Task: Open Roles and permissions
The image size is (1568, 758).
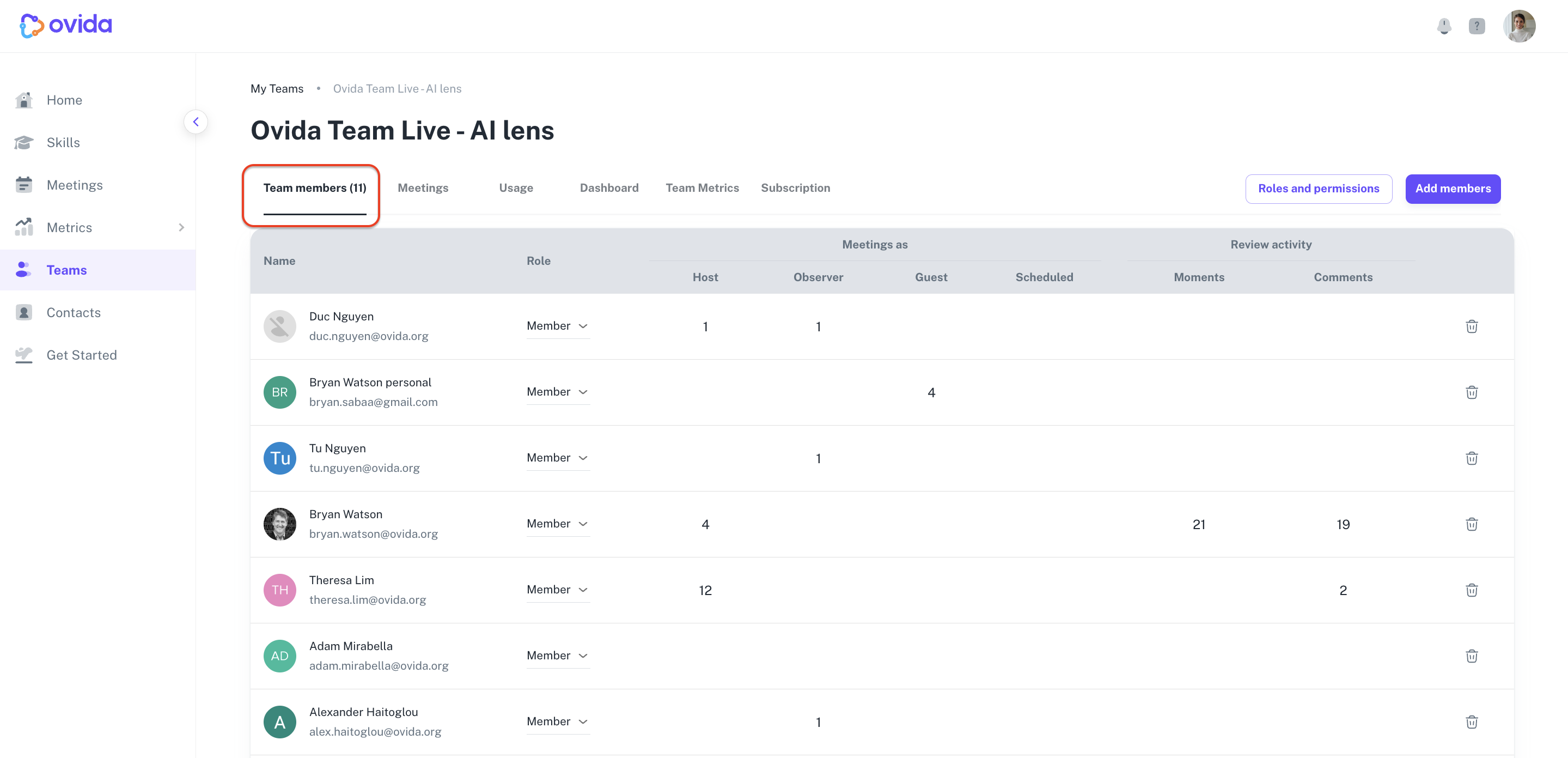Action: point(1319,189)
